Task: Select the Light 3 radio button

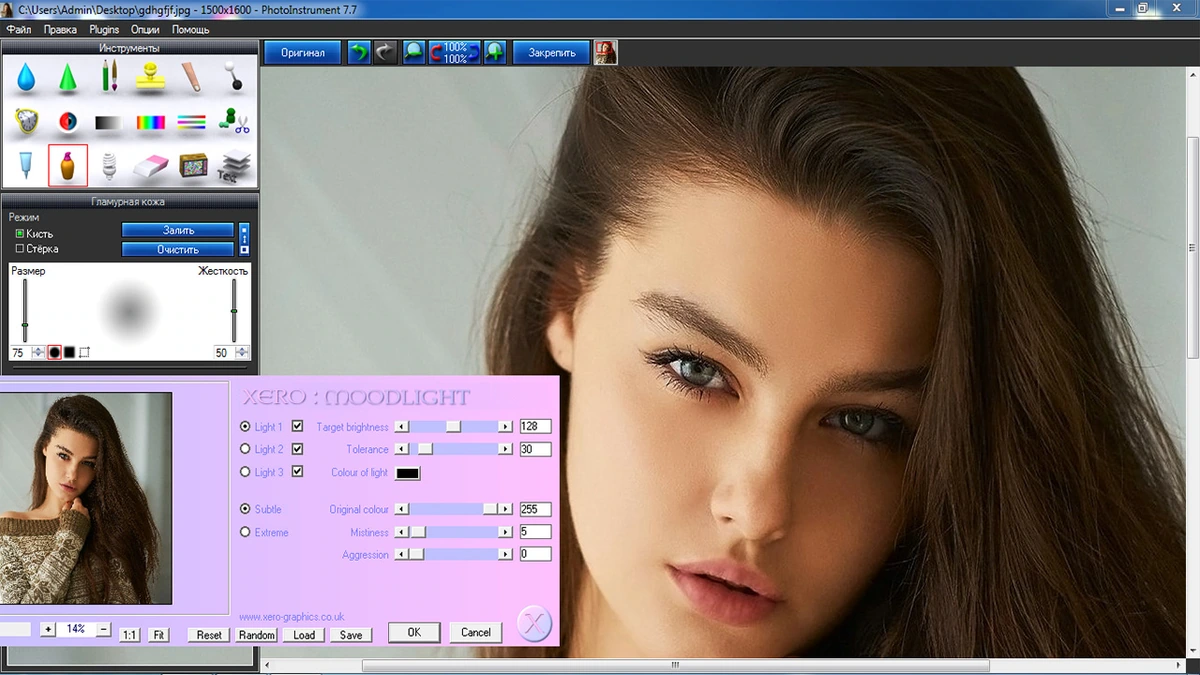Action: (x=245, y=472)
